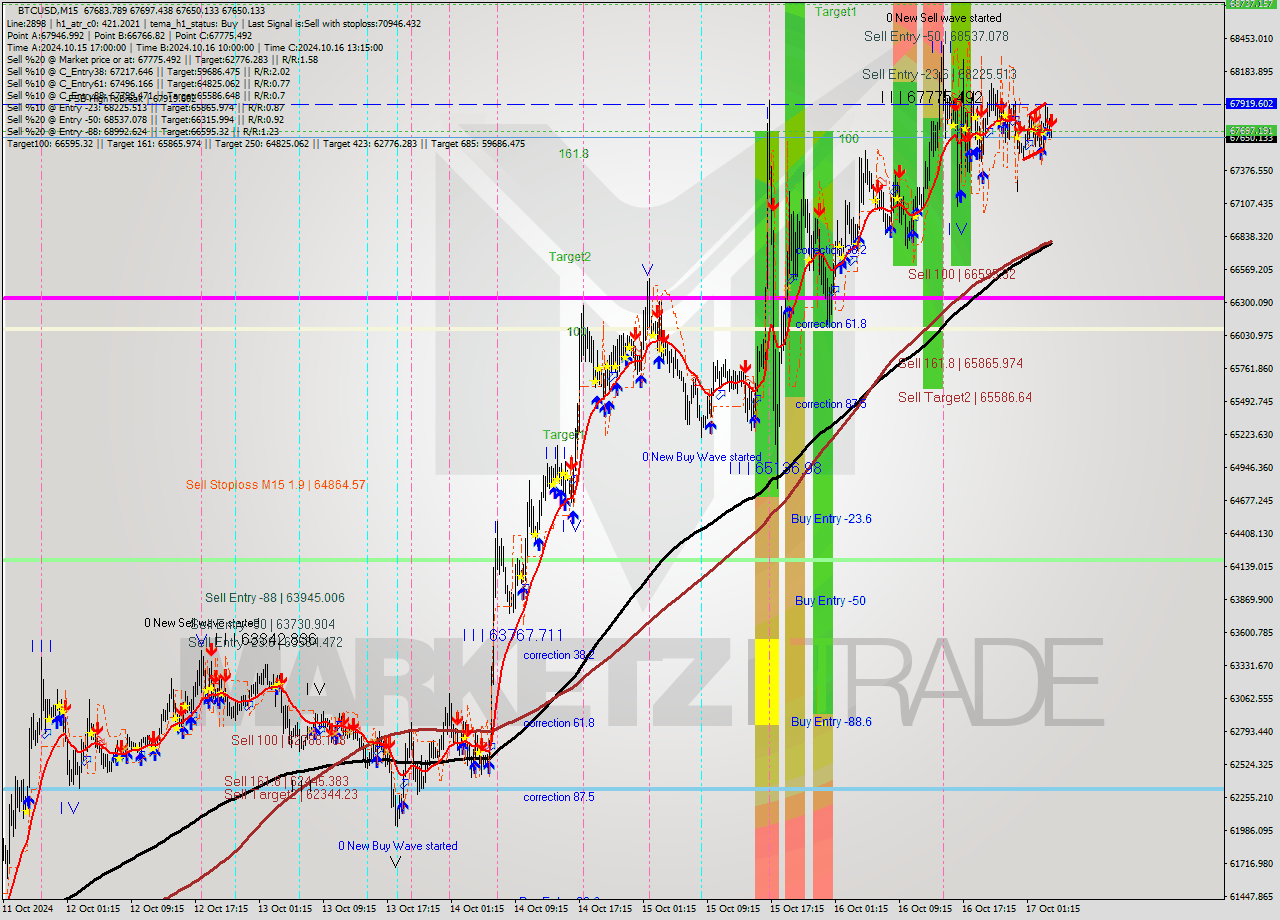Click the 68453.010 price axis value
This screenshot has height=920, width=1280.
1252,39
